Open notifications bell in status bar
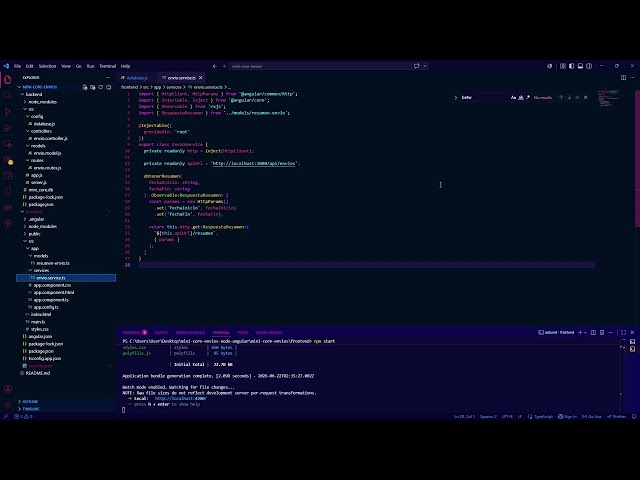The width and height of the screenshot is (640, 480). point(634,416)
